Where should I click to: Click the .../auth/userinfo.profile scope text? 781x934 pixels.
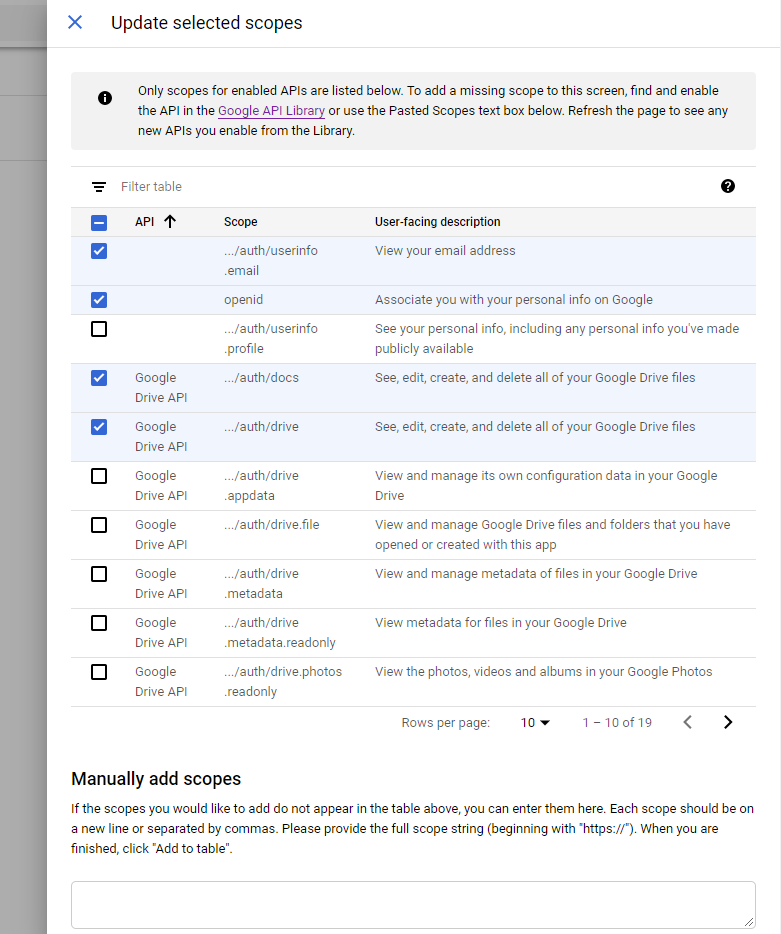271,338
